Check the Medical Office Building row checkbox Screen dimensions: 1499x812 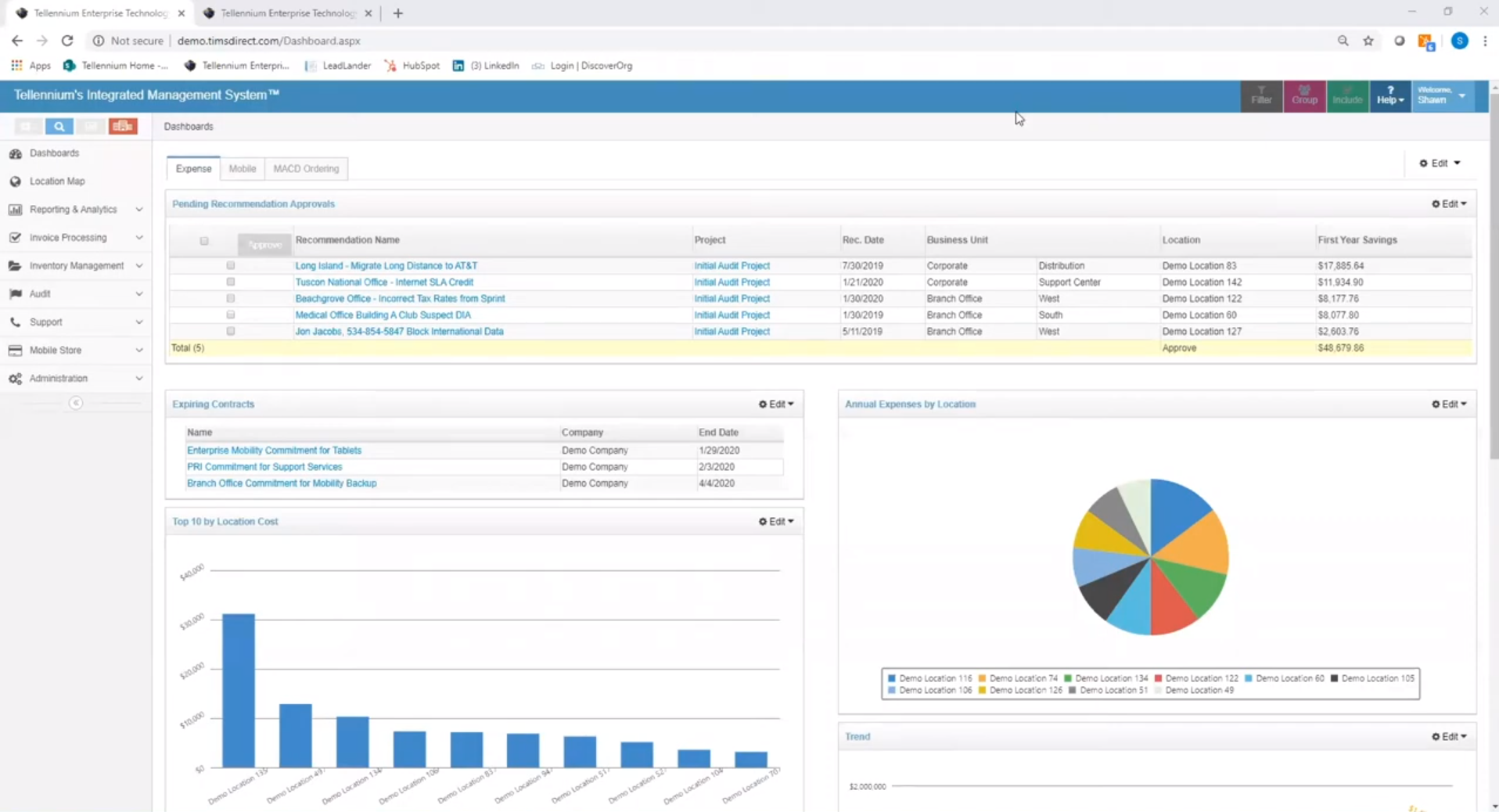click(230, 314)
